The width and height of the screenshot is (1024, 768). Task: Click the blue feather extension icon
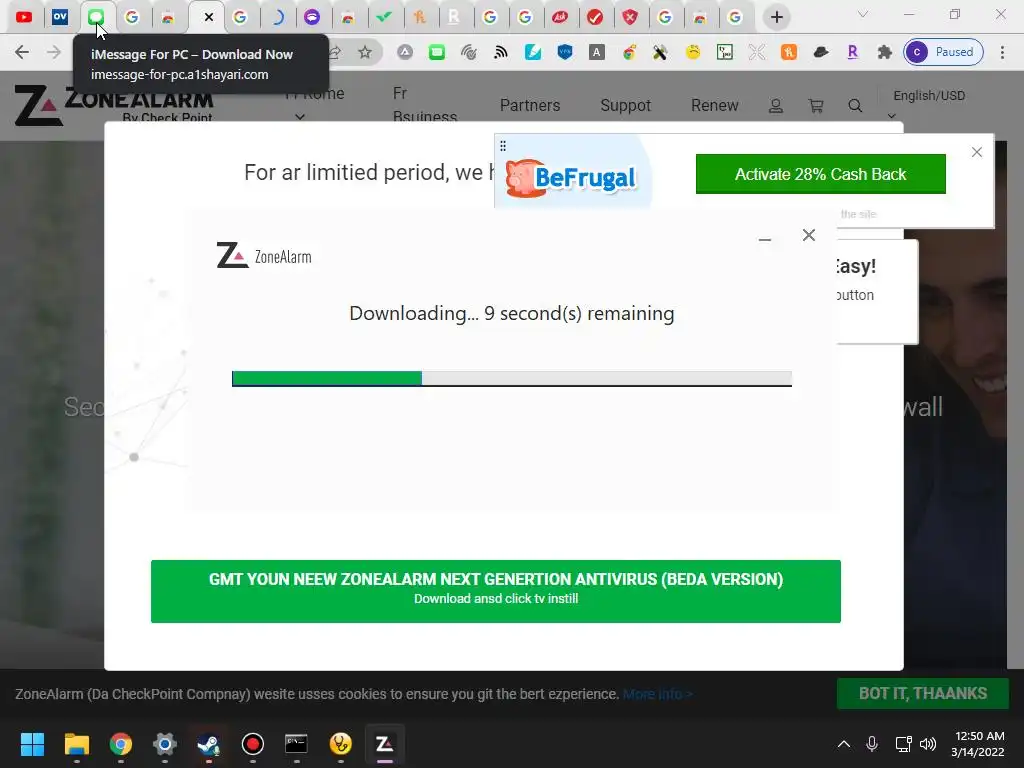[x=533, y=52]
